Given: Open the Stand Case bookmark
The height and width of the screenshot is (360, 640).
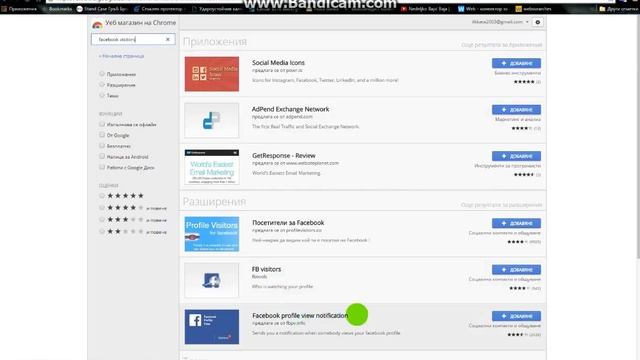Looking at the screenshot, I should coord(102,9).
